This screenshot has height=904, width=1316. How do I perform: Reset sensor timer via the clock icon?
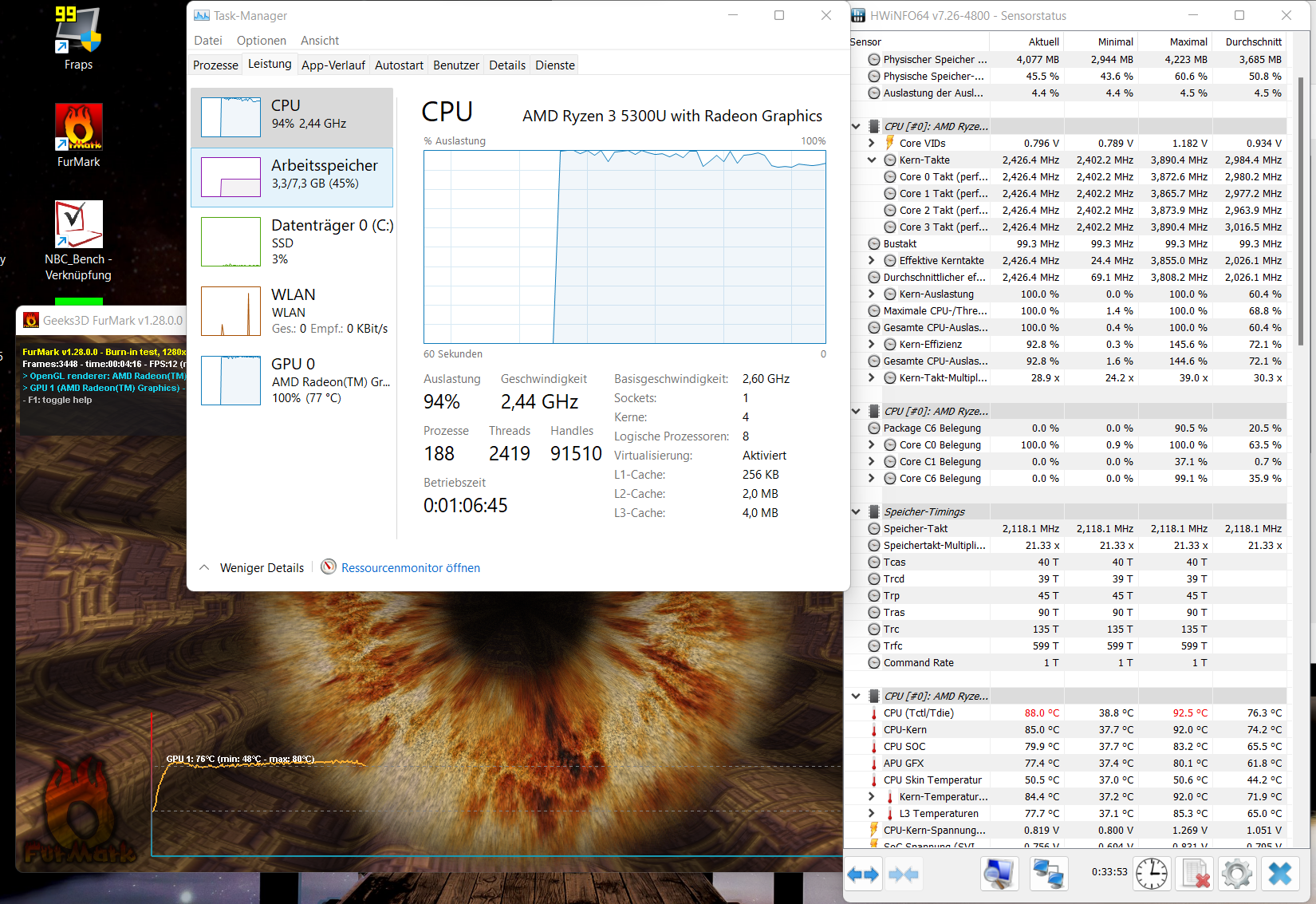click(1152, 874)
